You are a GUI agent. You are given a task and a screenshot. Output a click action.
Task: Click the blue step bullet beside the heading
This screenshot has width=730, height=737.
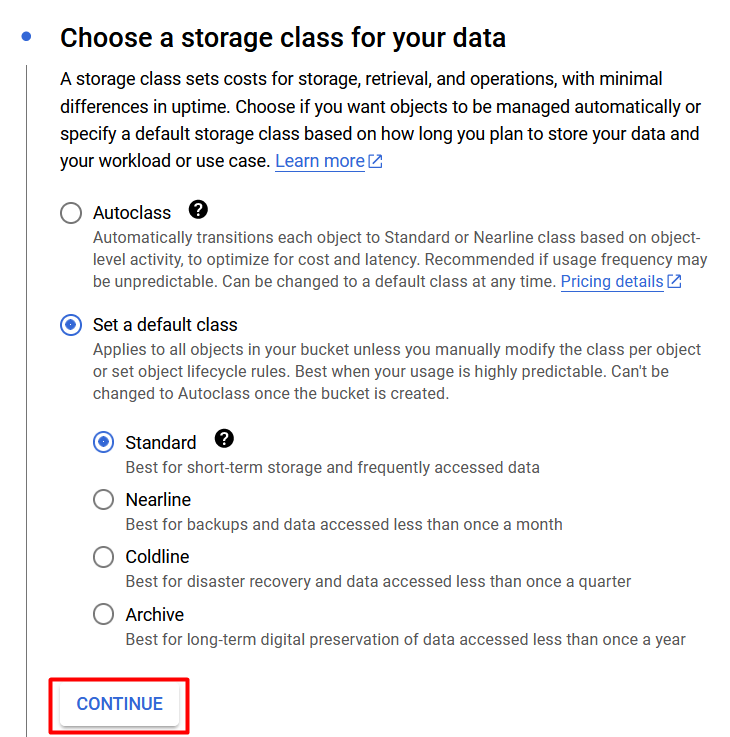pos(26,36)
